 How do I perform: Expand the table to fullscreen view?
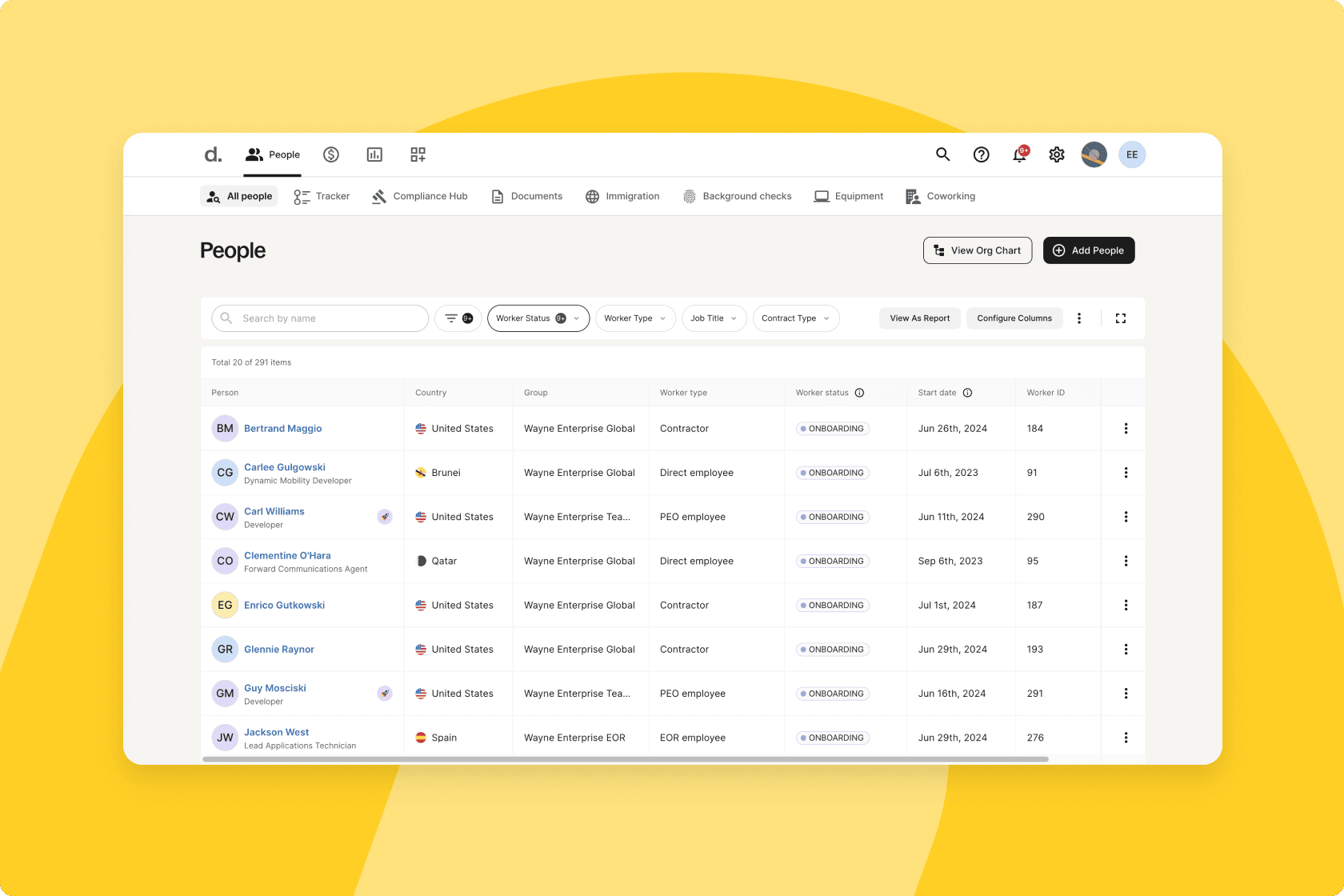[x=1121, y=318]
